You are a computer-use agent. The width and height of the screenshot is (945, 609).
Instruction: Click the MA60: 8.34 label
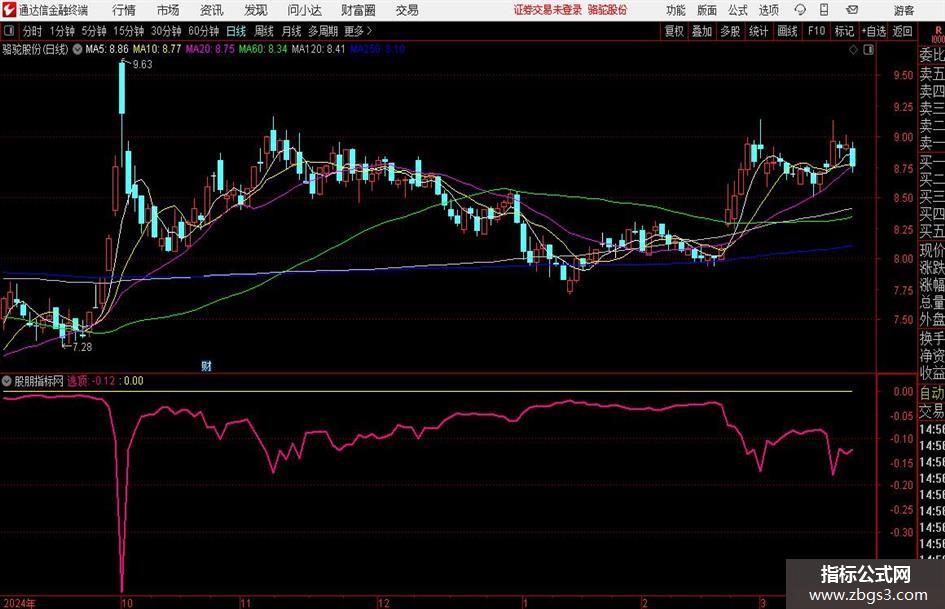(263, 49)
